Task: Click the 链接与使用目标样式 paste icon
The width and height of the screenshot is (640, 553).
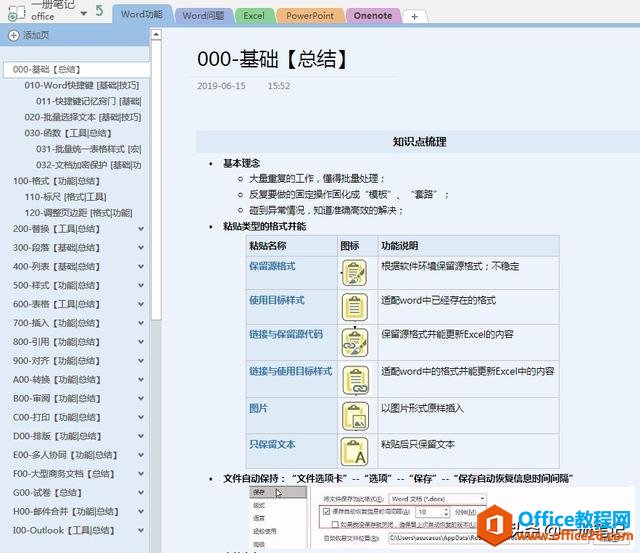Action: tap(354, 379)
